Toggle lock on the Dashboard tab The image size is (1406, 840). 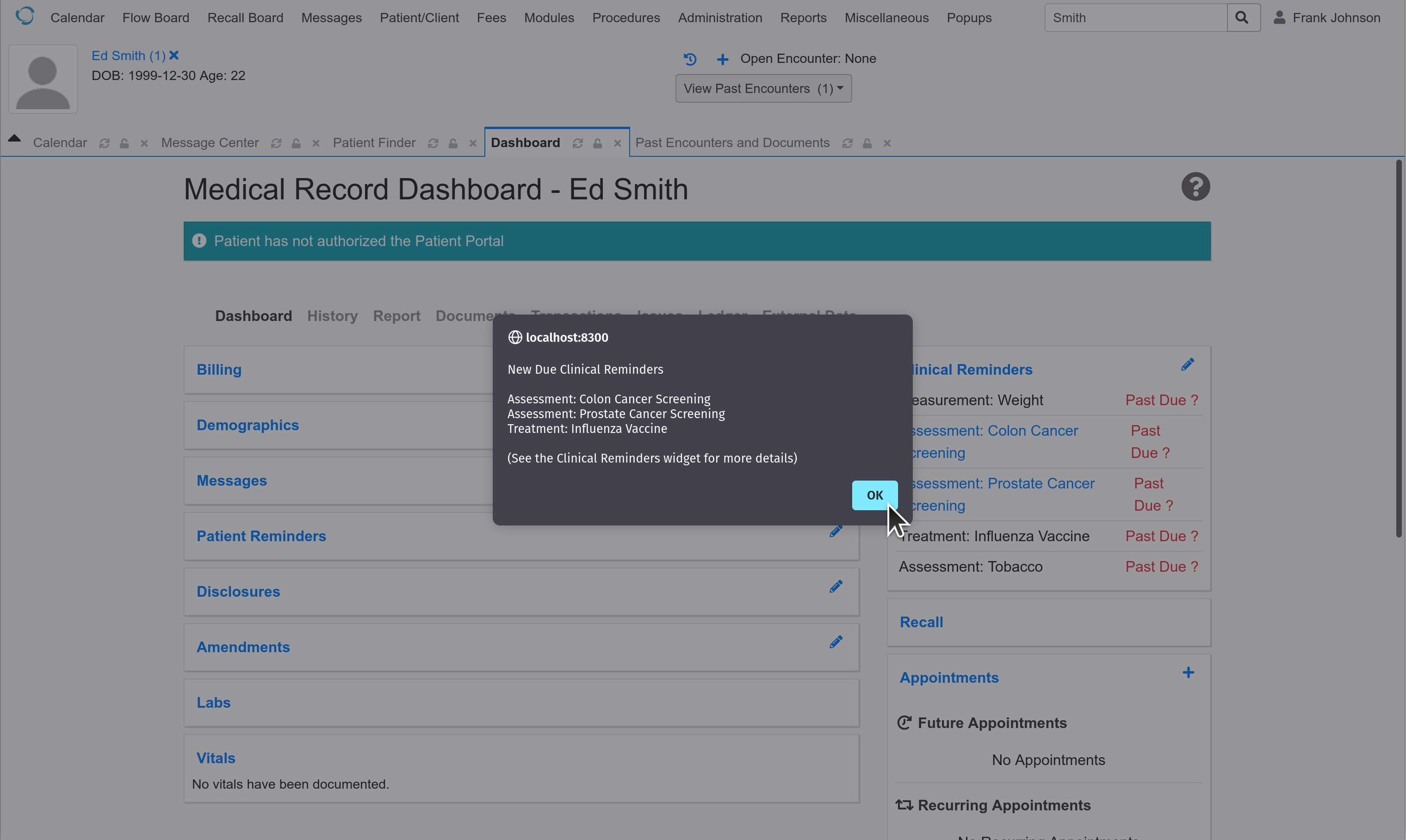click(x=597, y=144)
